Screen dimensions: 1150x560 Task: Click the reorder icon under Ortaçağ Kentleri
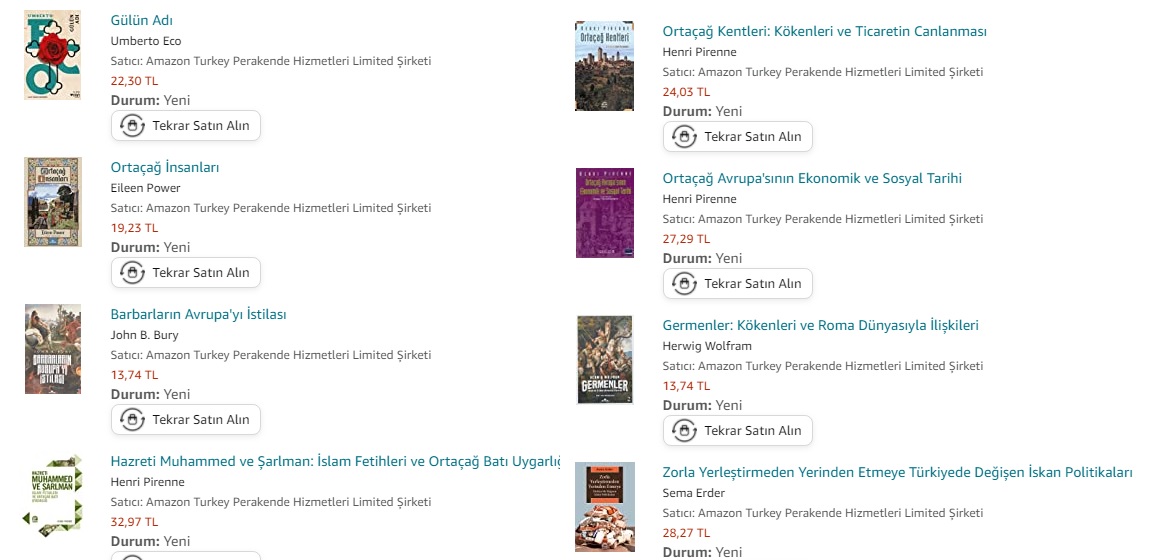[684, 136]
